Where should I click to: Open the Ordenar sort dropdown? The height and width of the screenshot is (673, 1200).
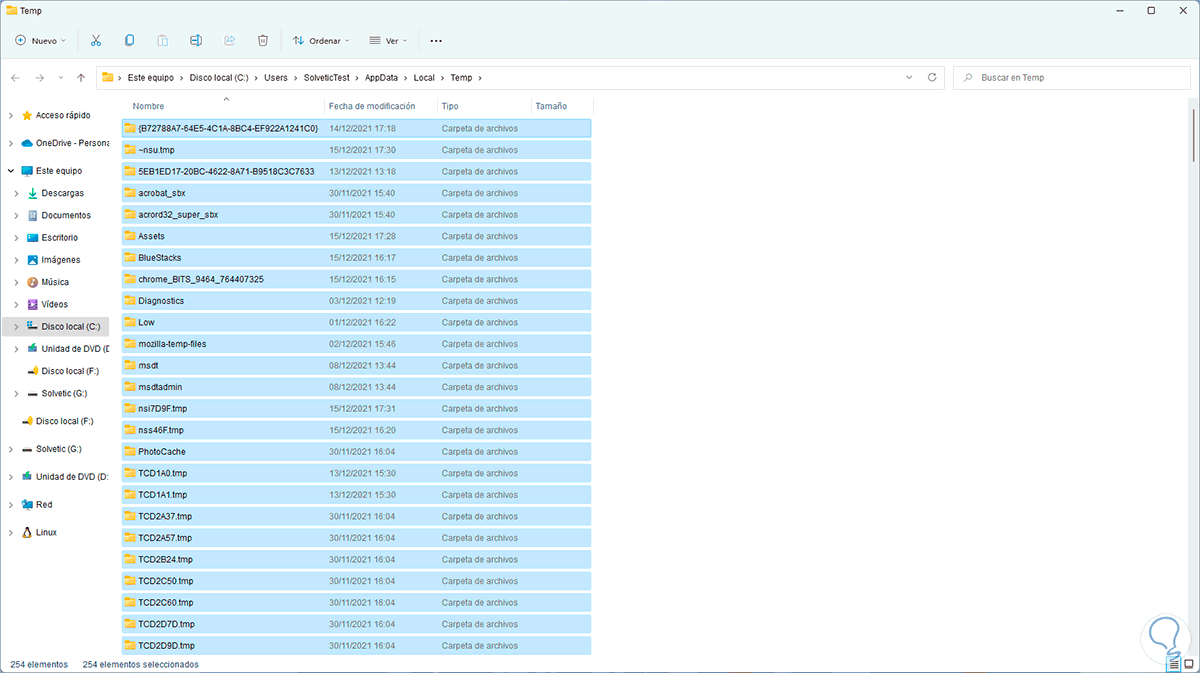tap(321, 41)
